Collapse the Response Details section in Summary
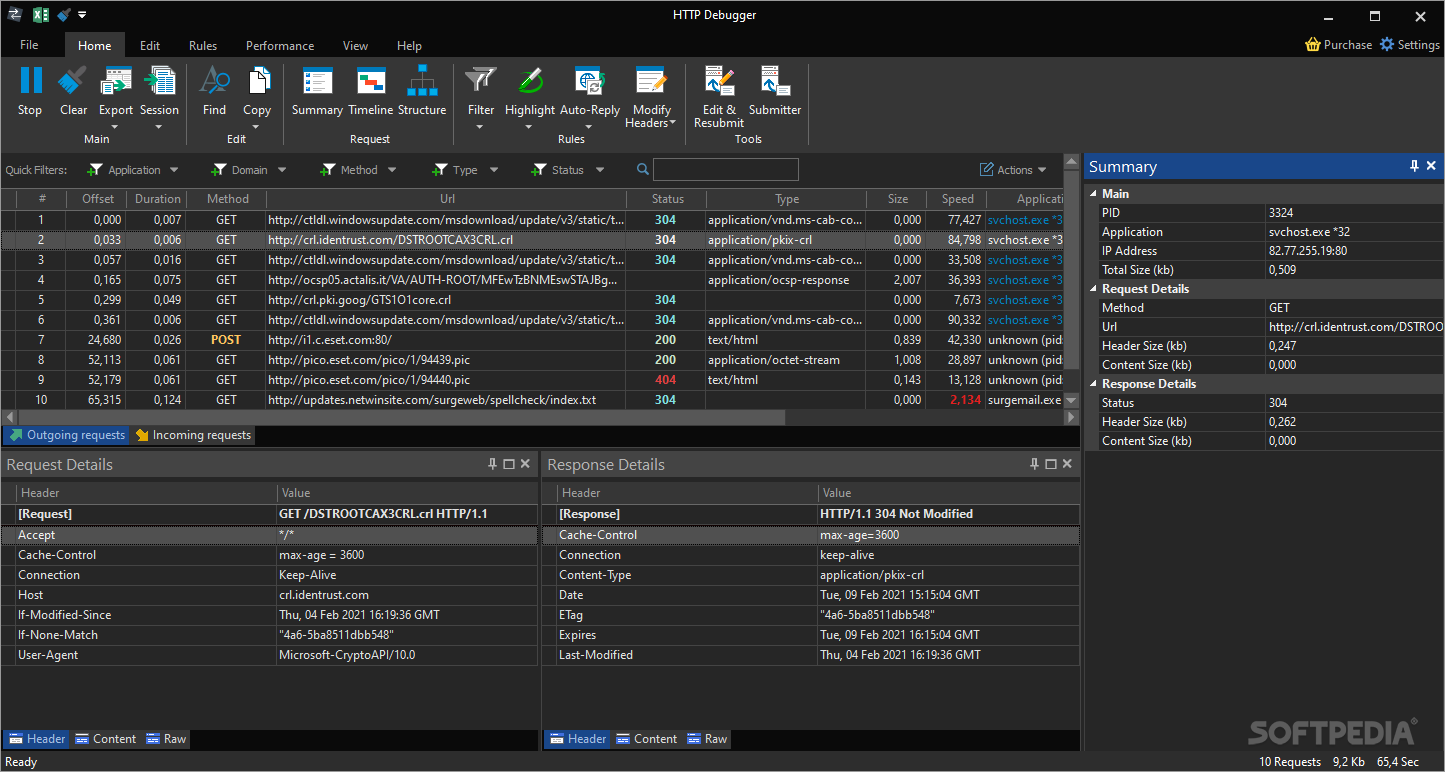This screenshot has height=772, width=1445. 1093,384
